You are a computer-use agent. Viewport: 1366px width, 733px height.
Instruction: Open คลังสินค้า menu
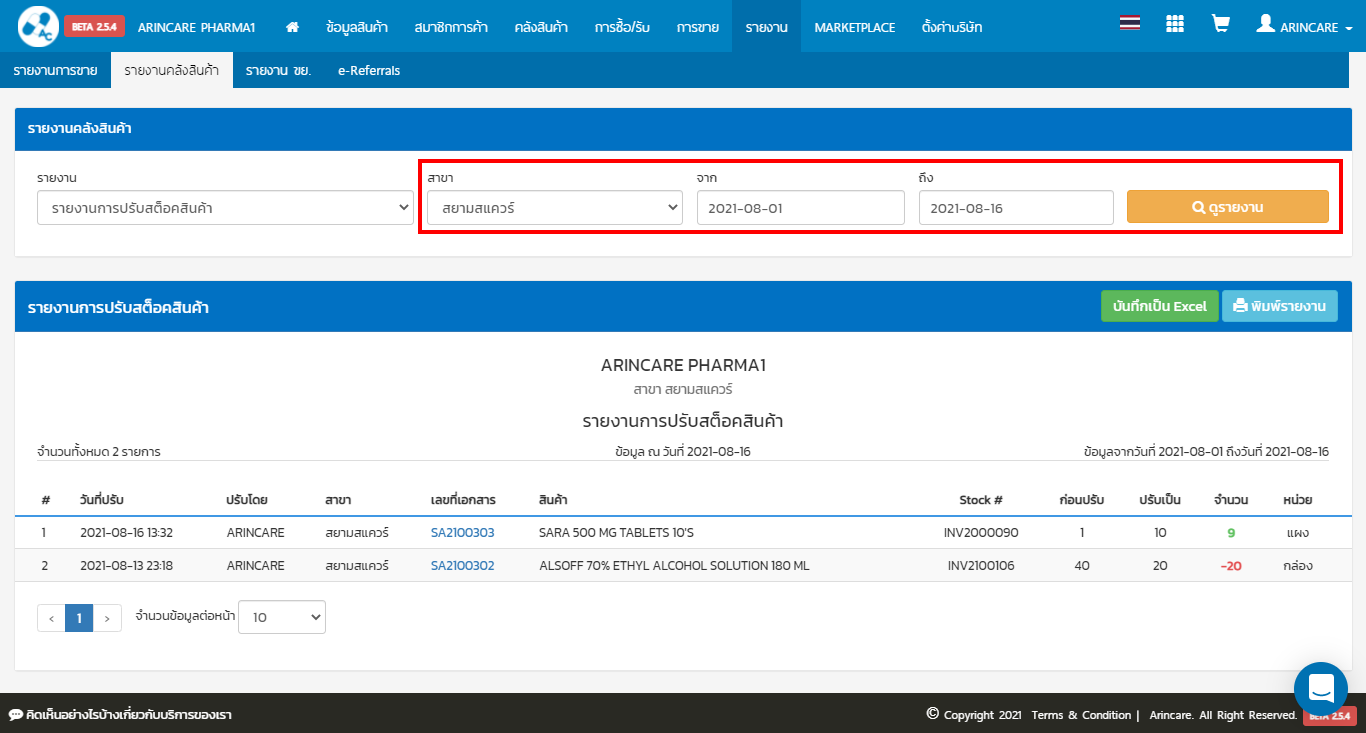click(x=541, y=27)
